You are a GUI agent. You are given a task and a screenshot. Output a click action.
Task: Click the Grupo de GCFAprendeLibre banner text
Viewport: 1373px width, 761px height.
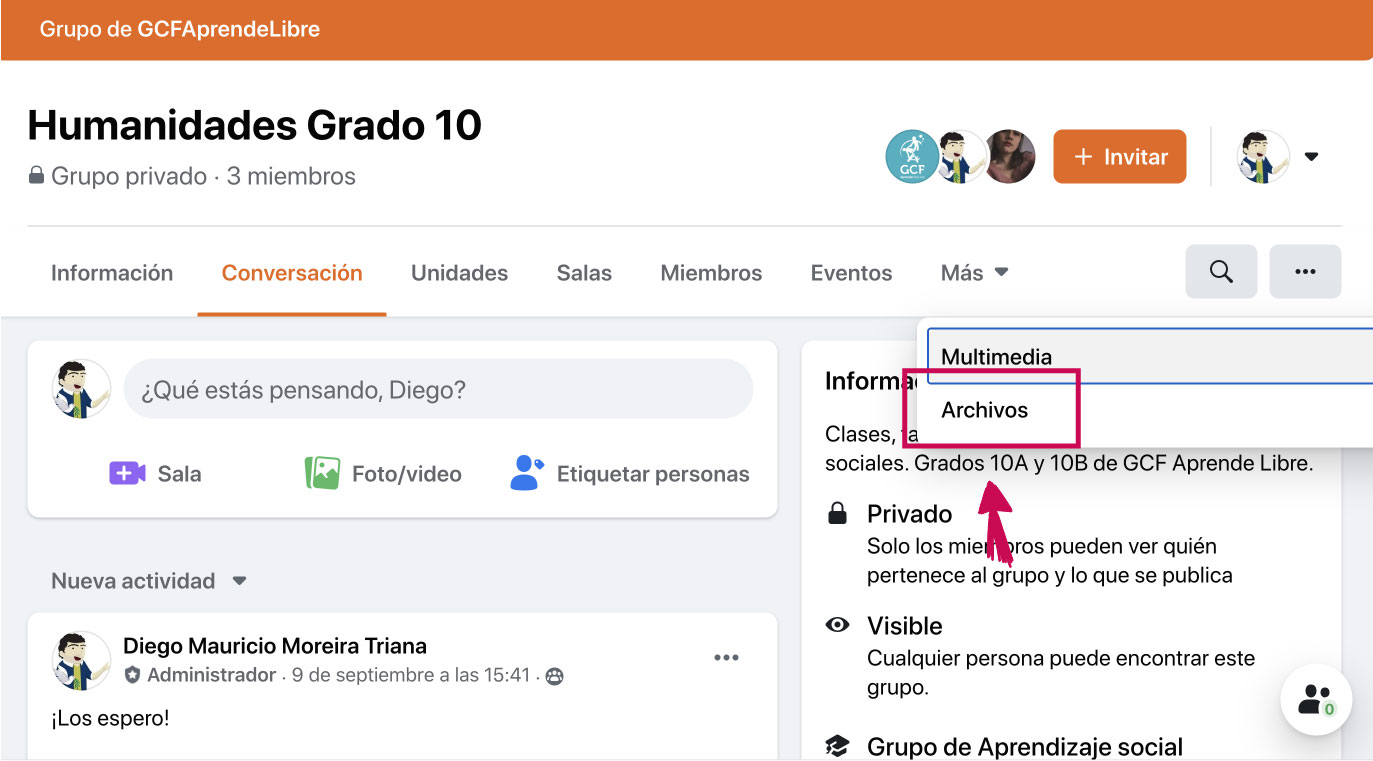pos(180,29)
